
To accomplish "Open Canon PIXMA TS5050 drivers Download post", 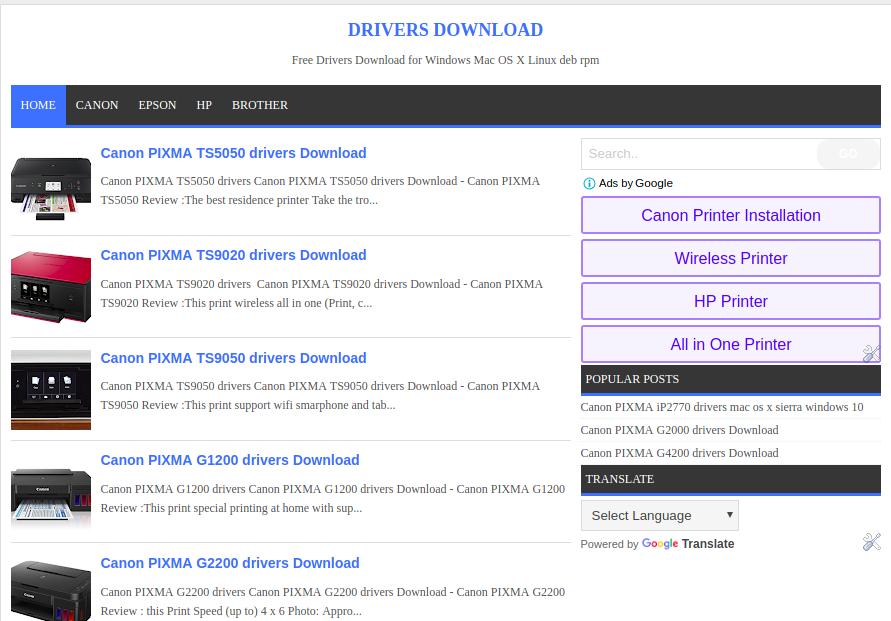I will (x=234, y=153).
